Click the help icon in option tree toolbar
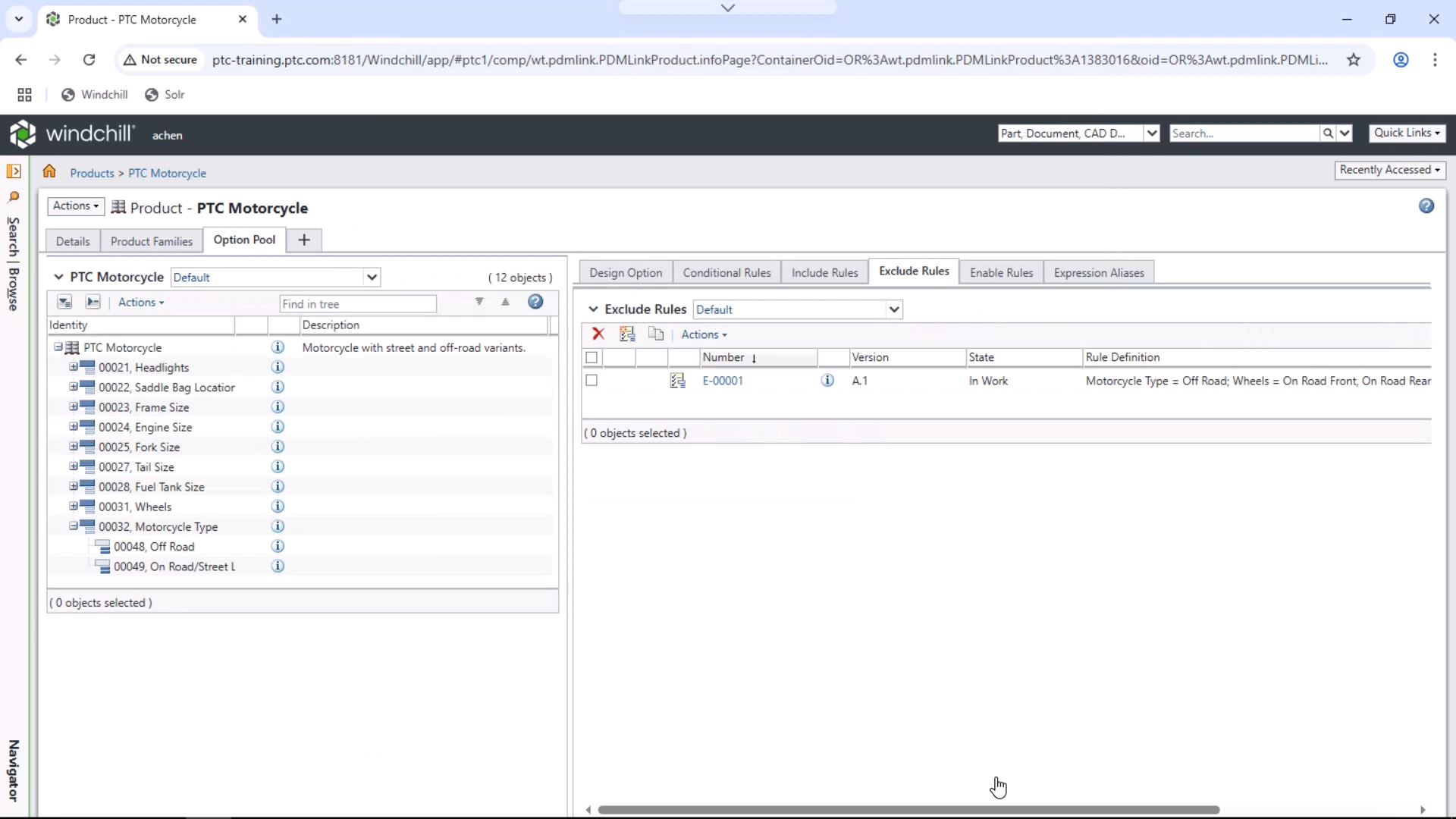 tap(535, 302)
